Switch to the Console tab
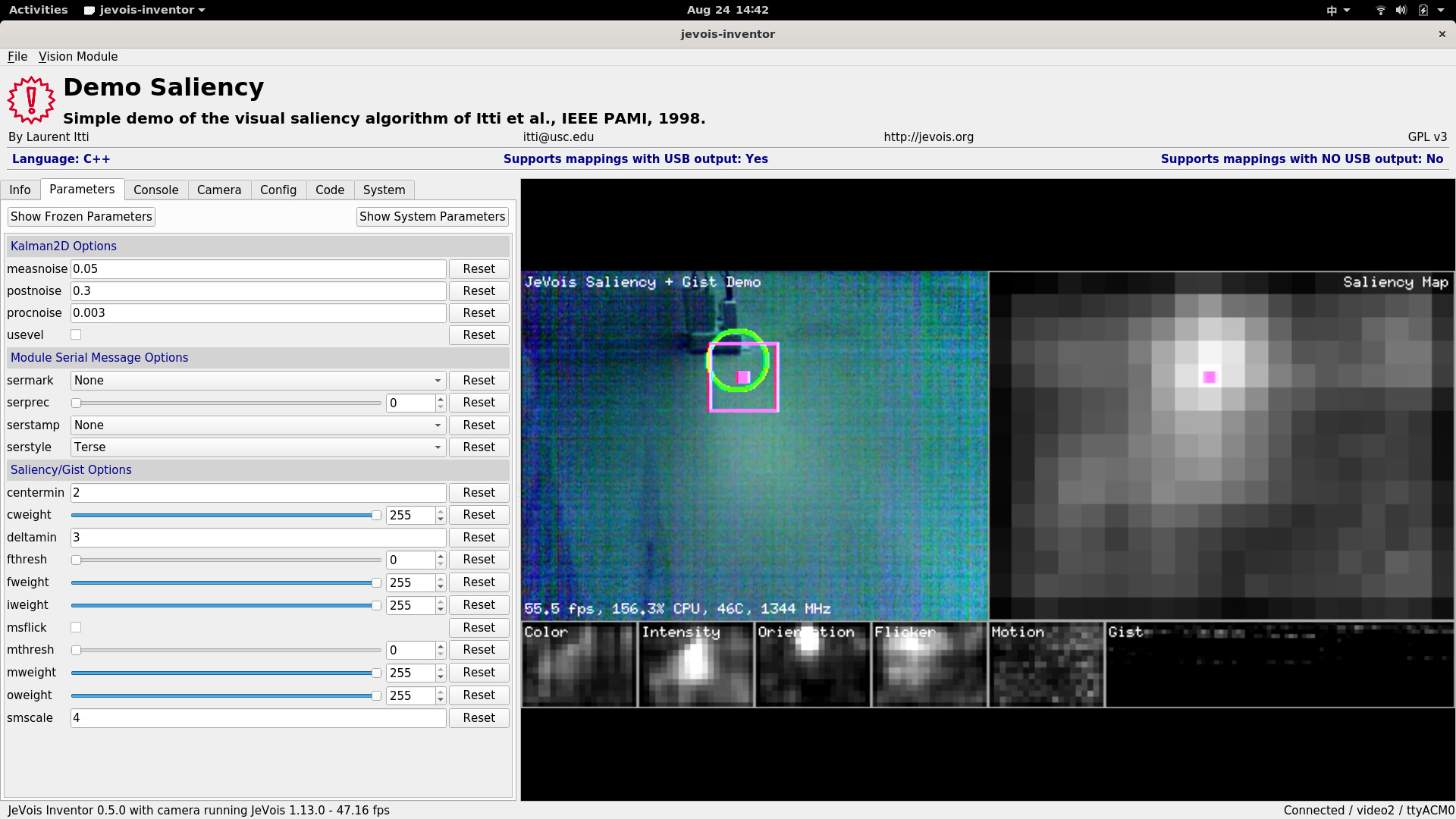The height and width of the screenshot is (819, 1456). [155, 190]
